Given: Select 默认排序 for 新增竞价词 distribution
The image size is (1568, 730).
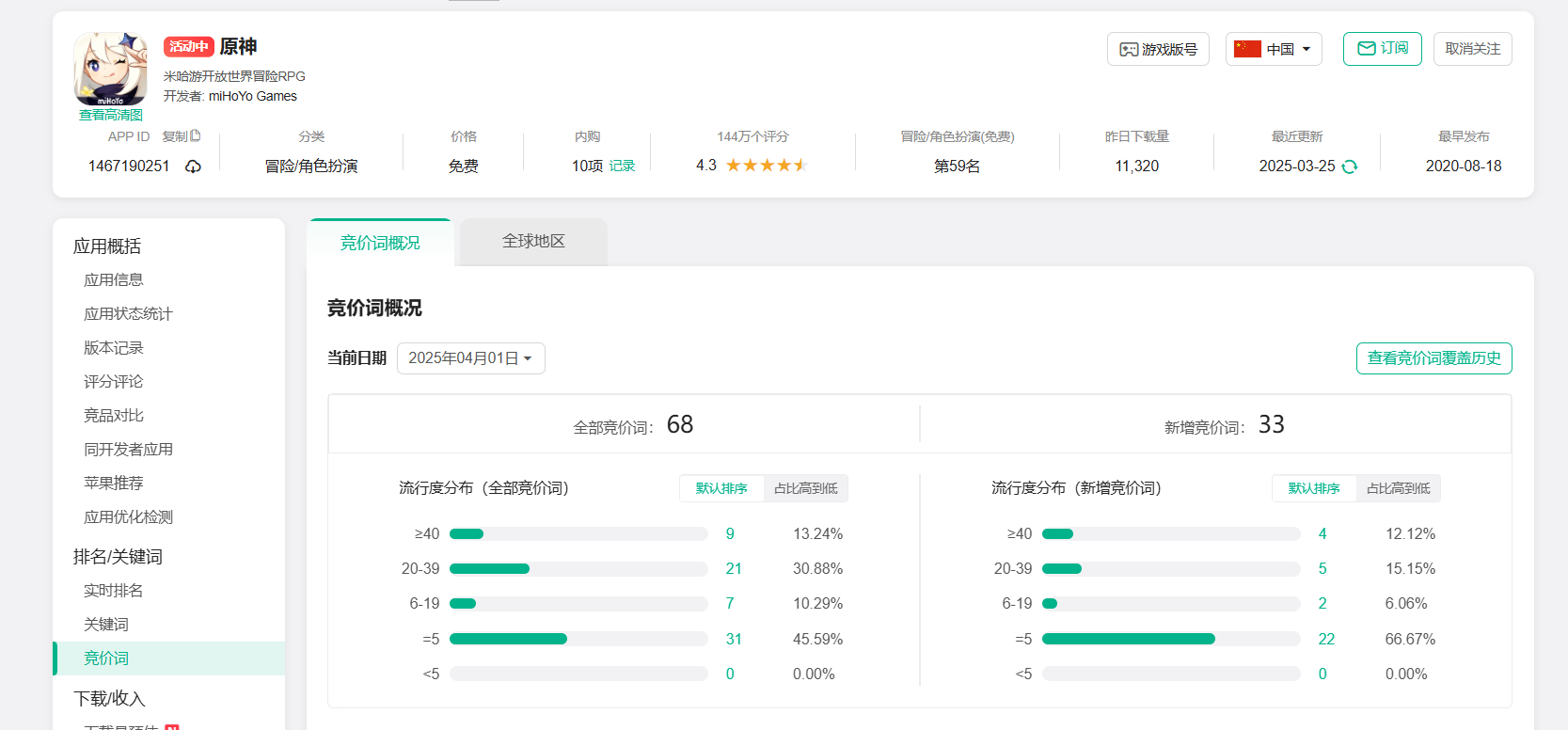Looking at the screenshot, I should tap(1314, 488).
